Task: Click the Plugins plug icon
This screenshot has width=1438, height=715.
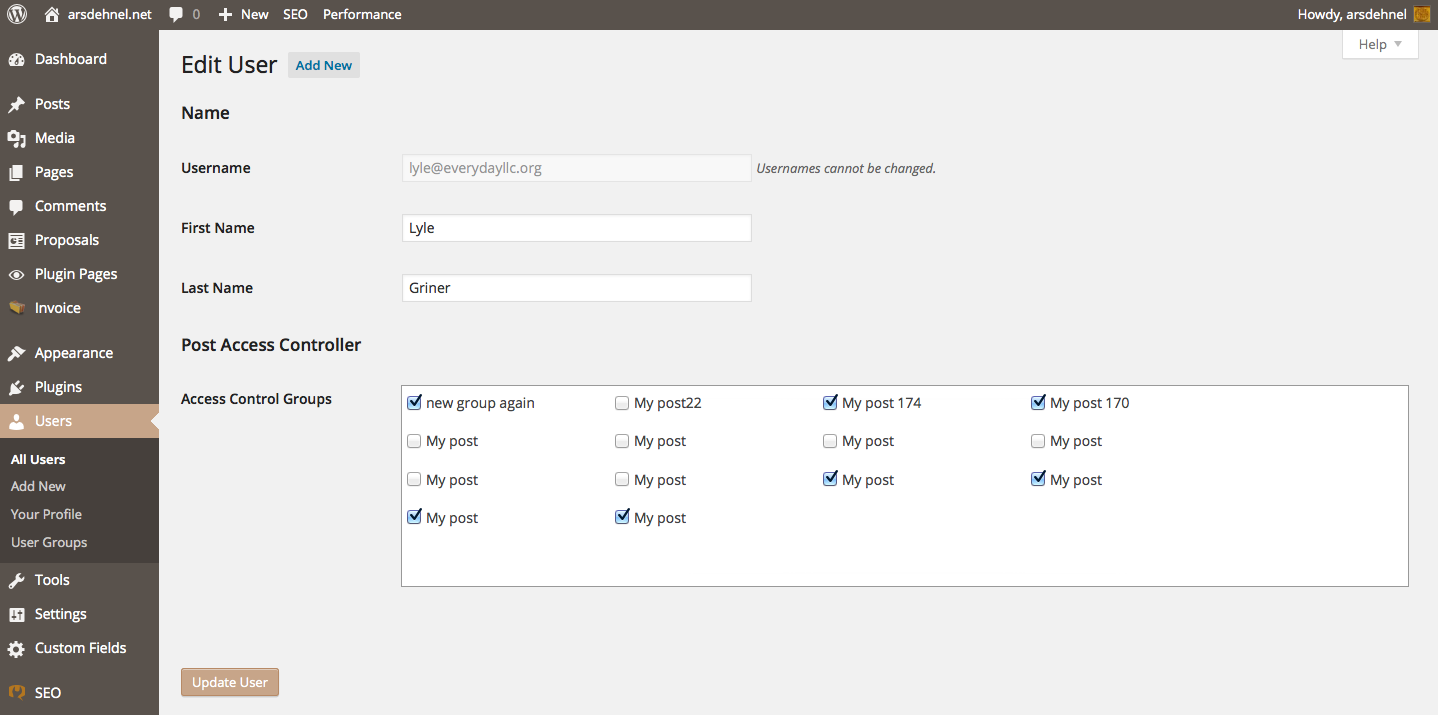Action: [16, 388]
